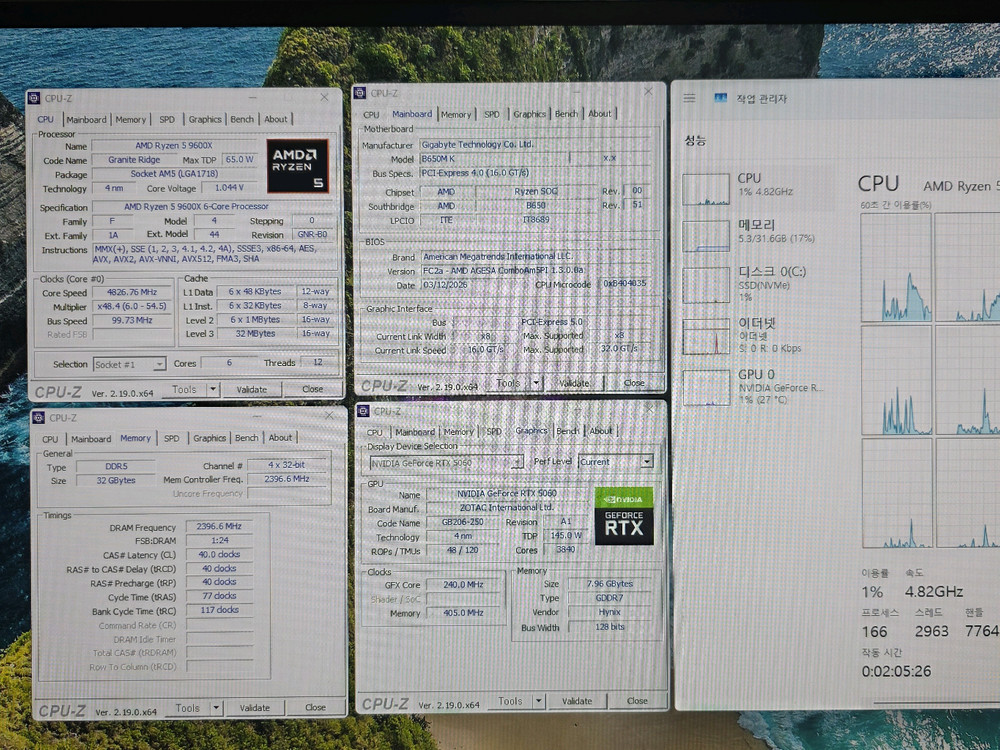Click the Socket AM5 (LGA1718) package field
1000x750 pixels.
coord(174,173)
